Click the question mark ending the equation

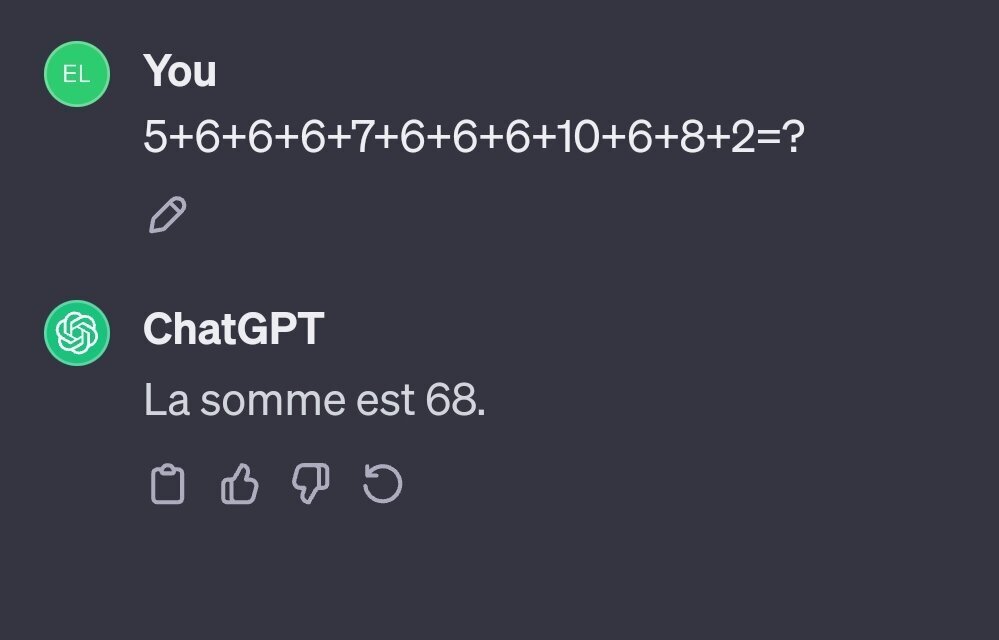(793, 137)
